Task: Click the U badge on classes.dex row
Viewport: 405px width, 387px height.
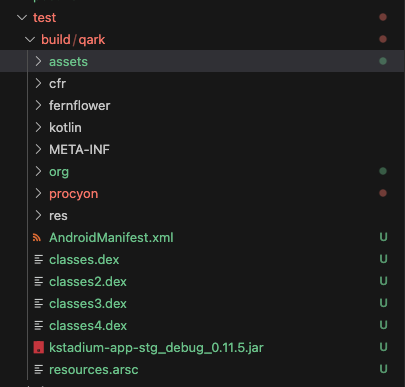Action: pos(383,259)
